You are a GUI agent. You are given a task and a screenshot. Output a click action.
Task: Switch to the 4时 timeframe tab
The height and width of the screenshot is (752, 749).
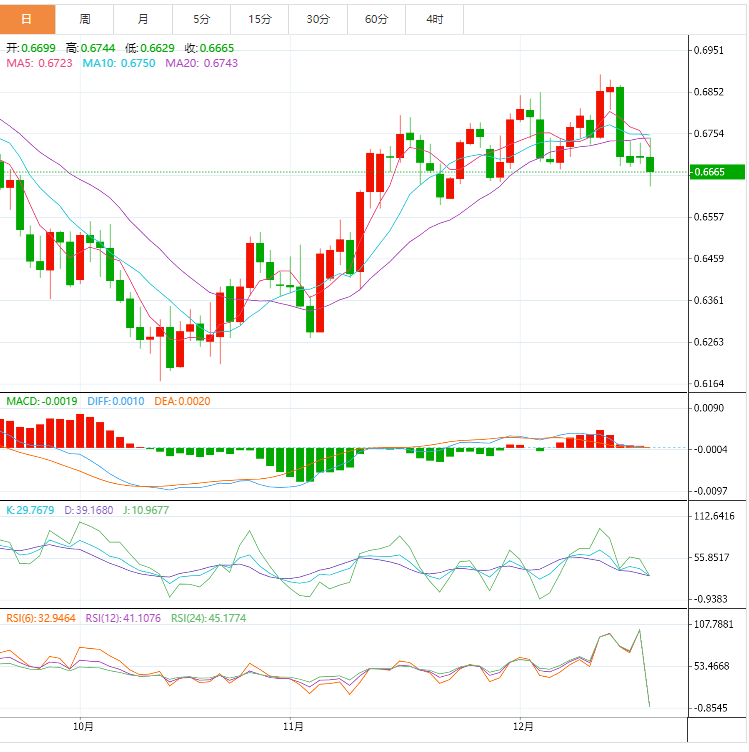point(435,19)
